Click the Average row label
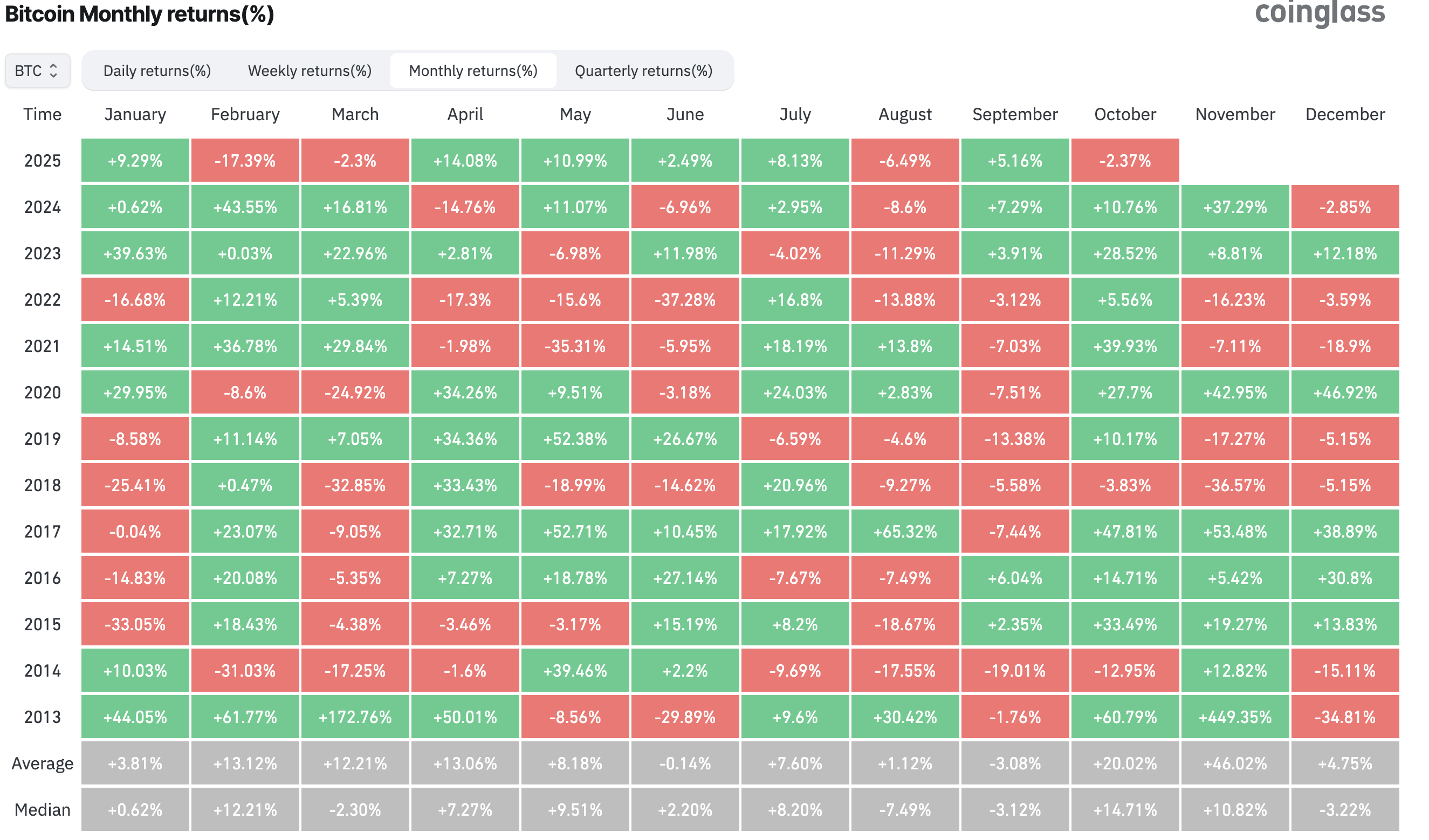The image size is (1429, 840). coord(42,763)
